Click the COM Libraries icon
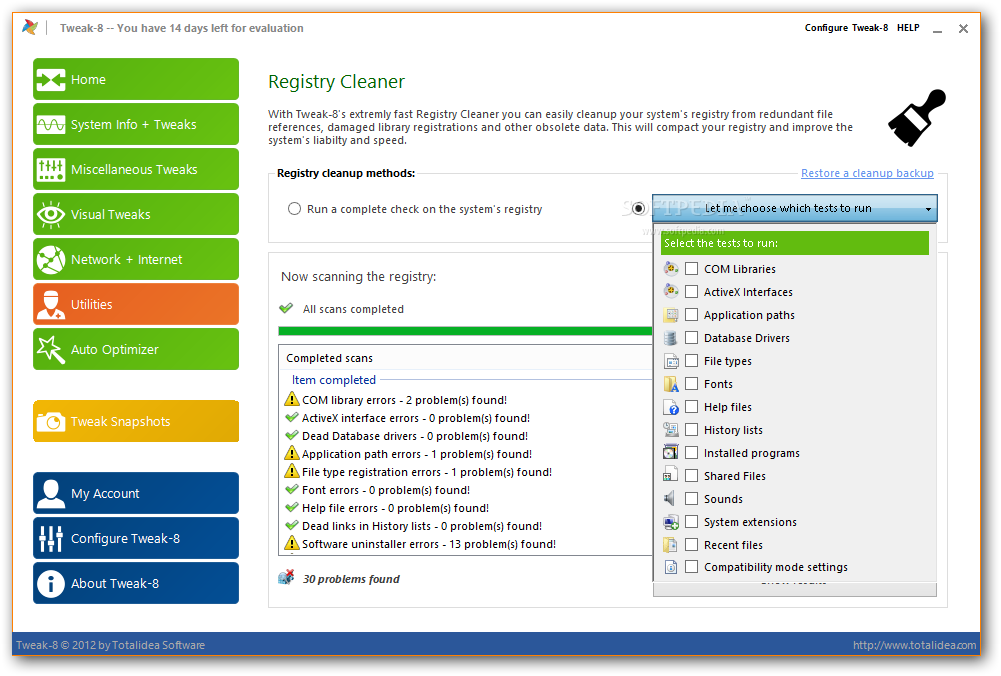 click(671, 269)
